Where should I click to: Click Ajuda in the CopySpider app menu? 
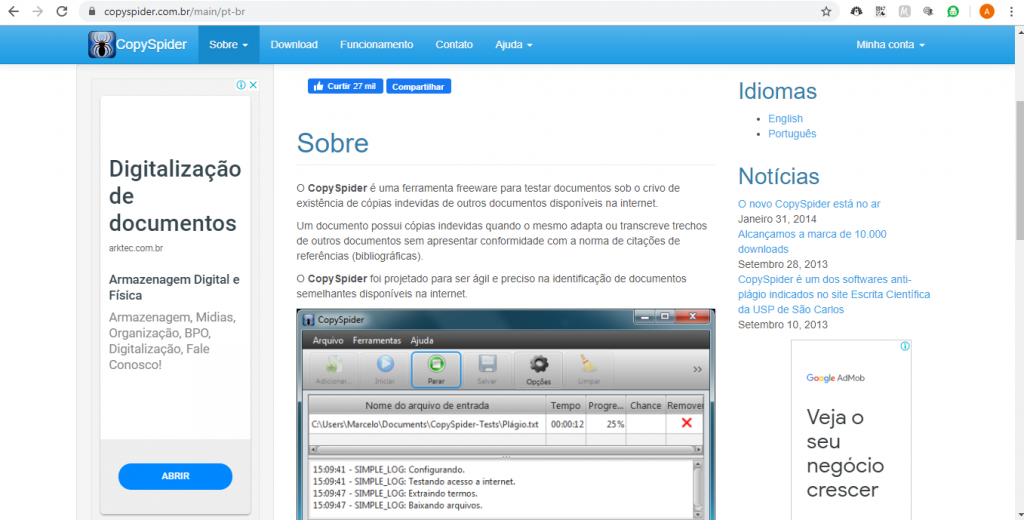point(422,340)
